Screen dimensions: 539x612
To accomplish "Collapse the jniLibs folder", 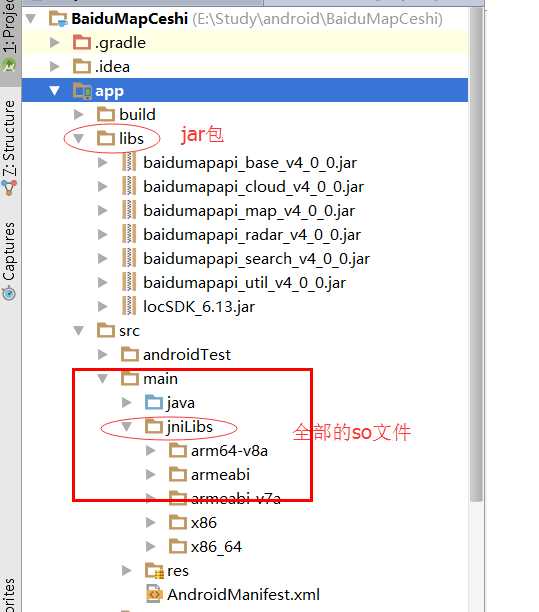I will (126, 427).
